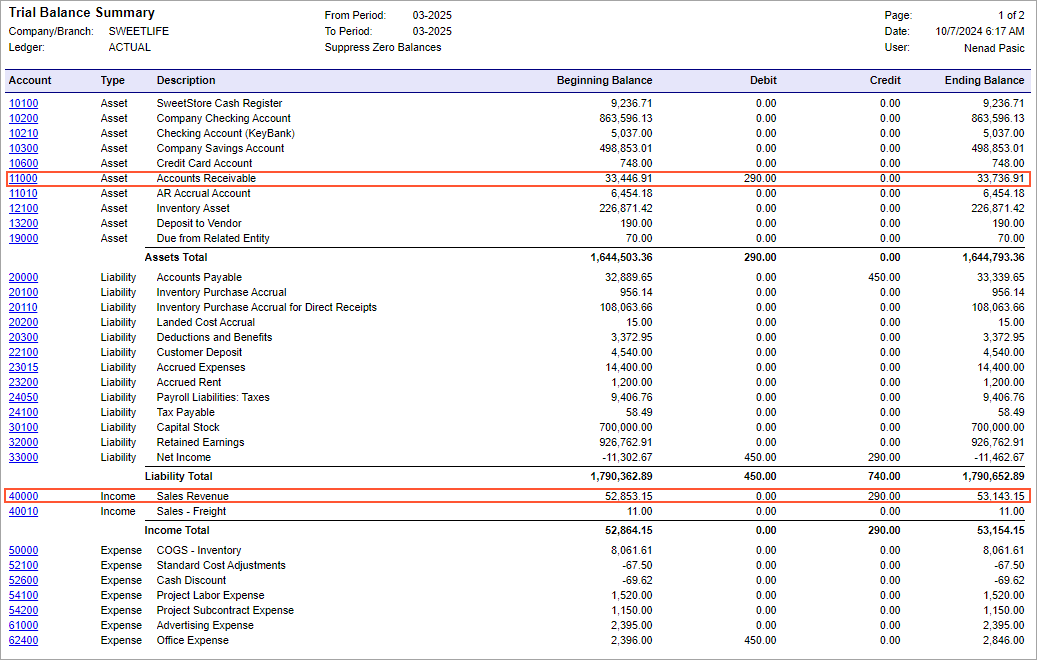Select account 11000 Accounts Receivable link
Viewport: 1037px width, 660px height.
pyautogui.click(x=23, y=178)
